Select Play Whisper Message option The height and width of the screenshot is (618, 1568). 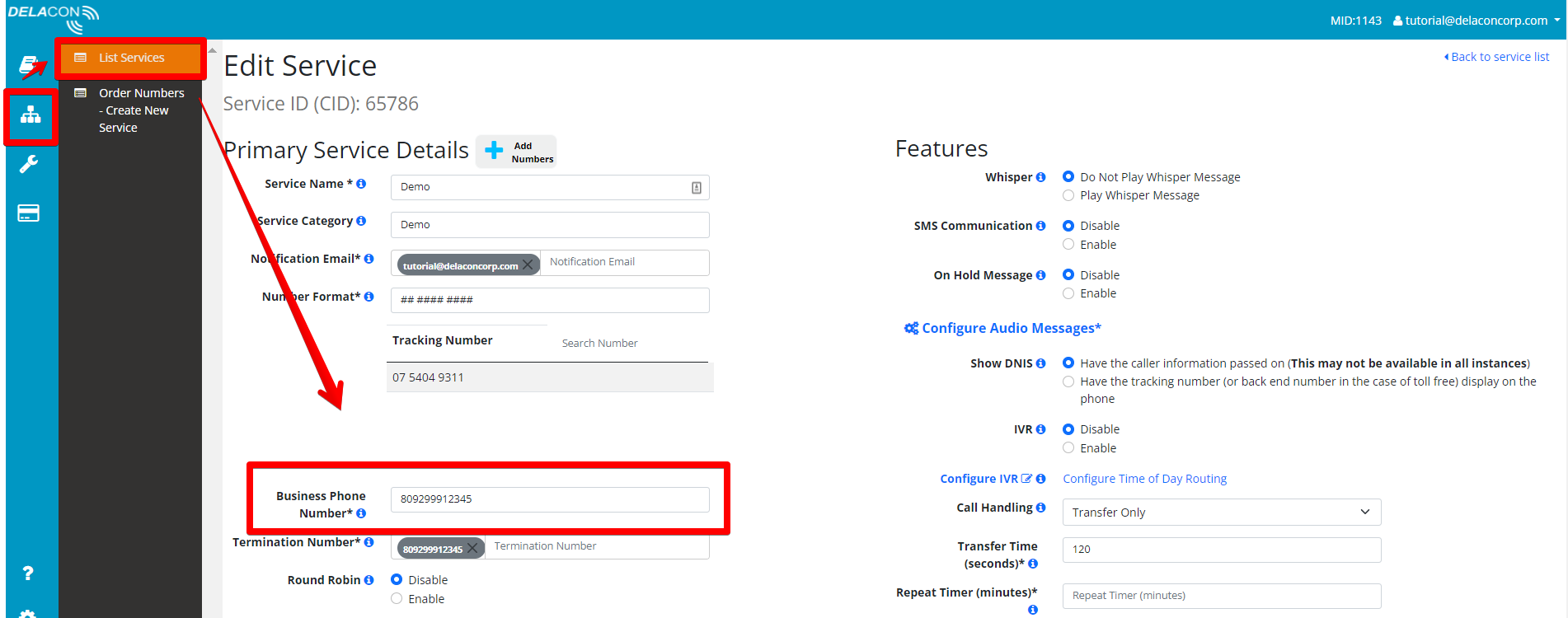click(x=1068, y=195)
